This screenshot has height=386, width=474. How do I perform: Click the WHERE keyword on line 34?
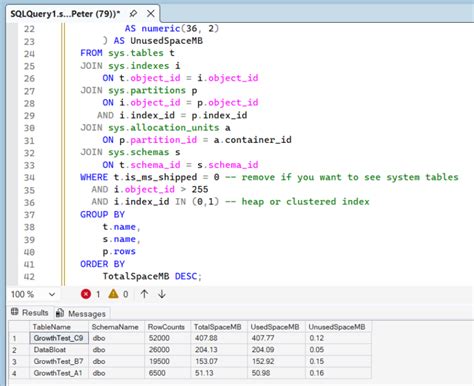click(x=94, y=177)
